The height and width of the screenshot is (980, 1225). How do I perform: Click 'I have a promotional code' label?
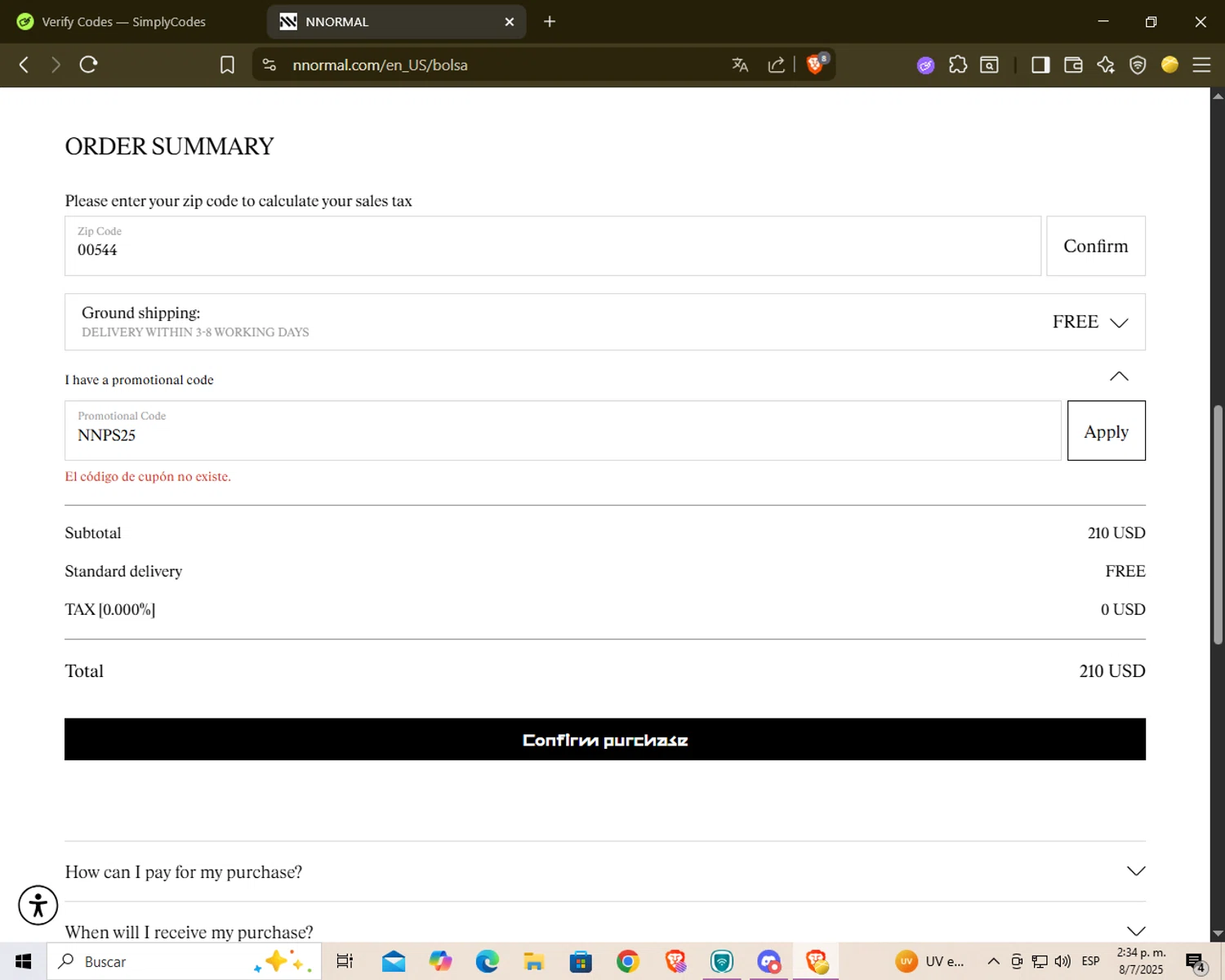[140, 380]
